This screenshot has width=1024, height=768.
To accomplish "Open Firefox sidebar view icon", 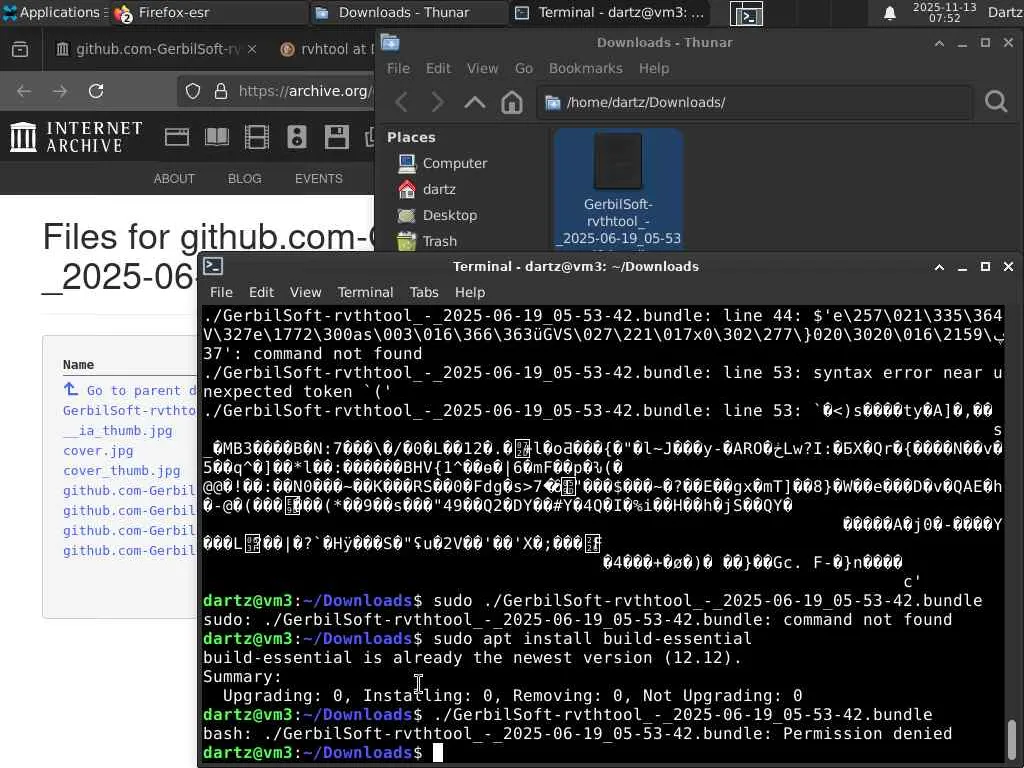I will pyautogui.click(x=20, y=49).
